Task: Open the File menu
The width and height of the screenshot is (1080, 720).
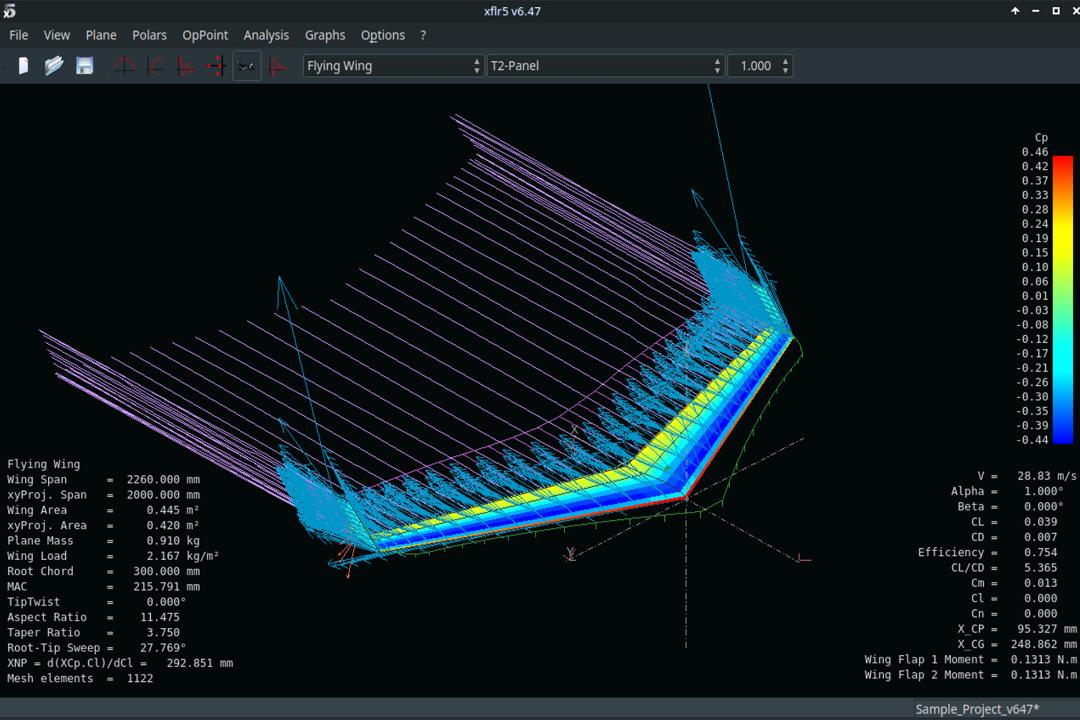Action: point(19,35)
